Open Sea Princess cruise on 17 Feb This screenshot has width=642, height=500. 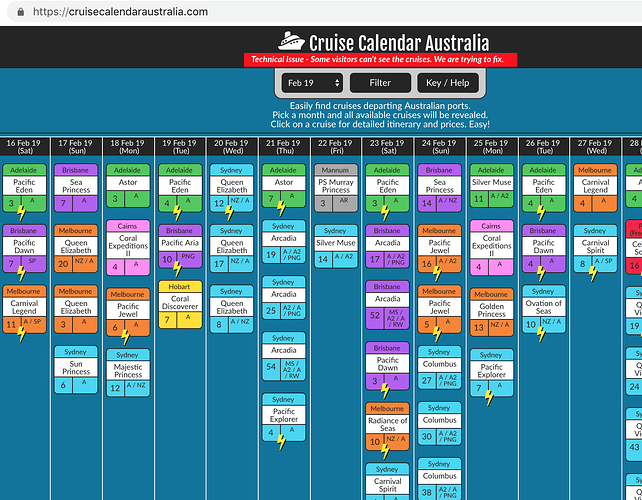76,188
